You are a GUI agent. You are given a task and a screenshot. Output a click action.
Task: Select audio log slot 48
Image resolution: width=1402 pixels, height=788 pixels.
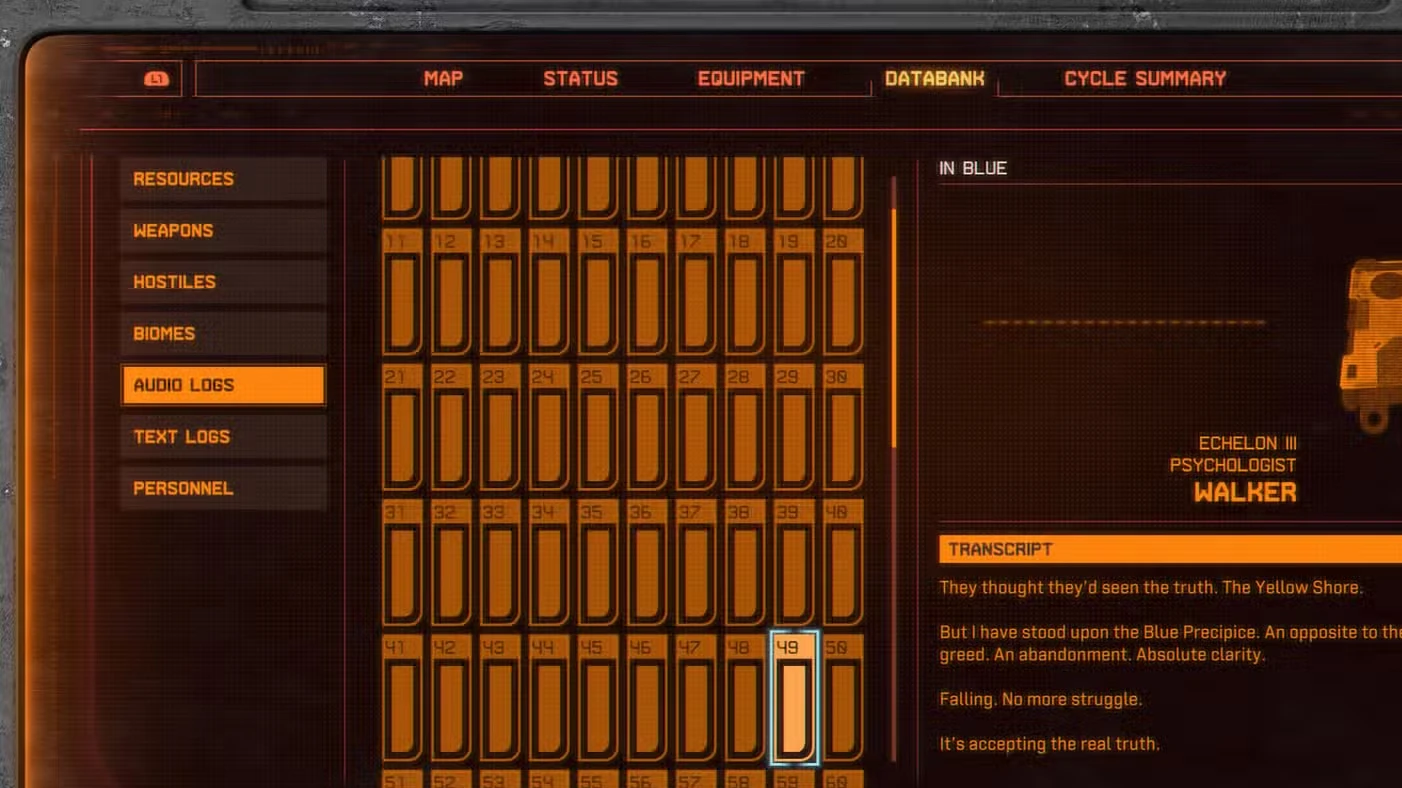[745, 698]
